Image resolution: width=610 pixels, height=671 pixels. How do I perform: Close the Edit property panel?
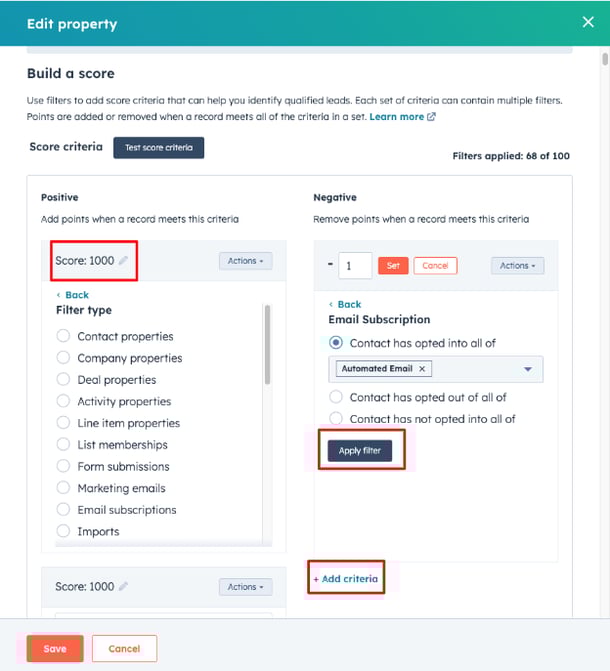click(588, 22)
